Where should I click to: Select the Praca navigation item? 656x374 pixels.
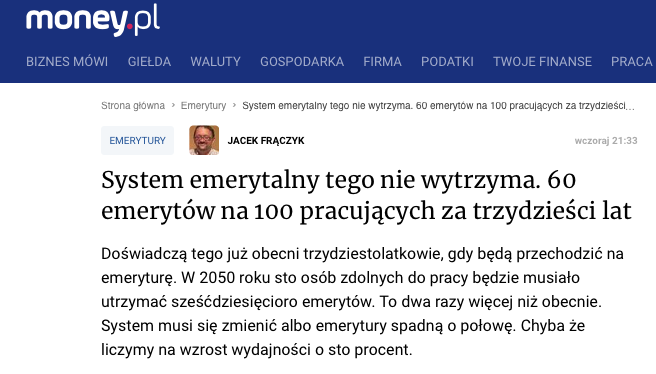(631, 62)
